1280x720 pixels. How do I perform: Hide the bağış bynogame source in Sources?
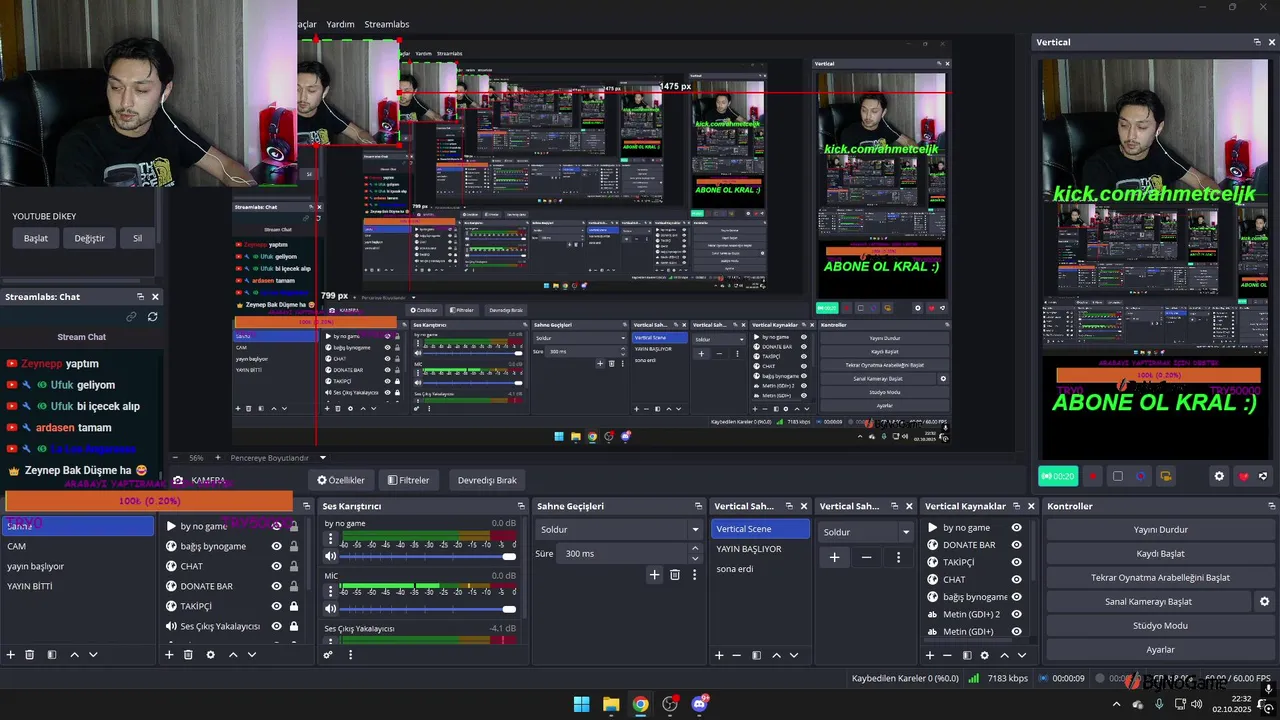point(277,546)
